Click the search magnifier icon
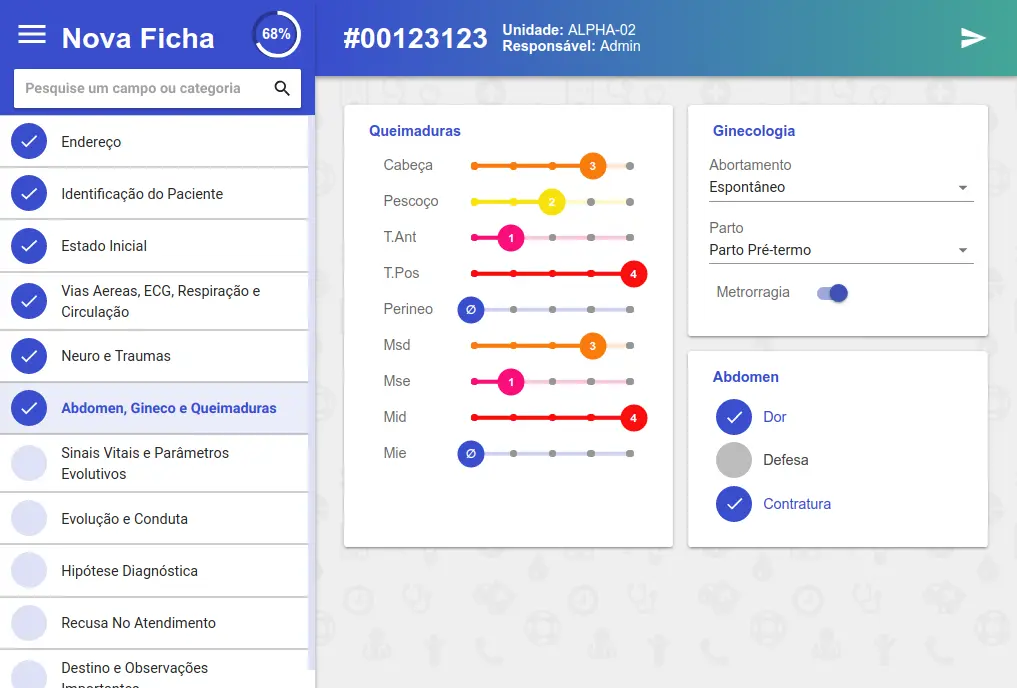This screenshot has width=1017, height=688. tap(282, 88)
